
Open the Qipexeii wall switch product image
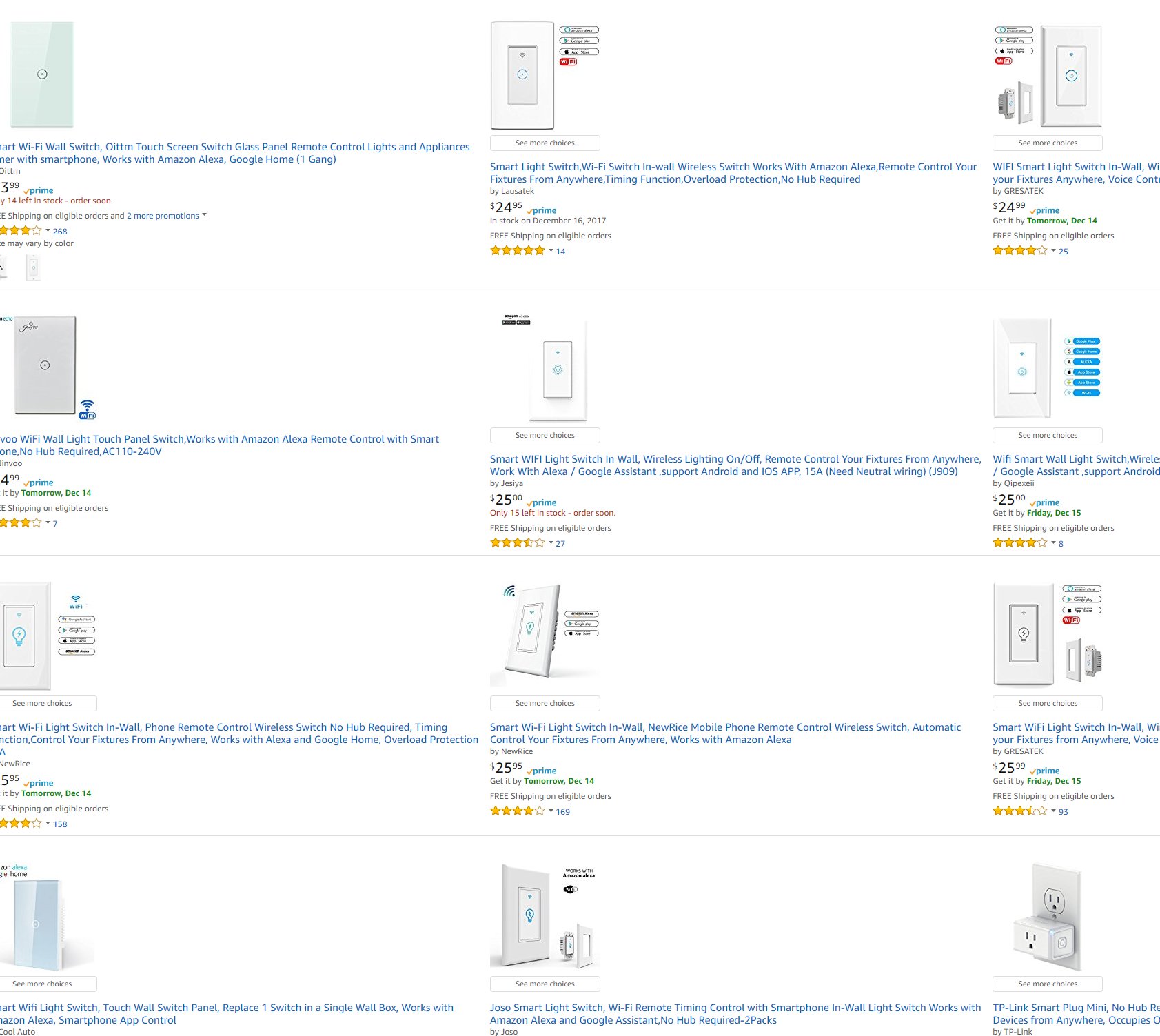pyautogui.click(x=1048, y=367)
